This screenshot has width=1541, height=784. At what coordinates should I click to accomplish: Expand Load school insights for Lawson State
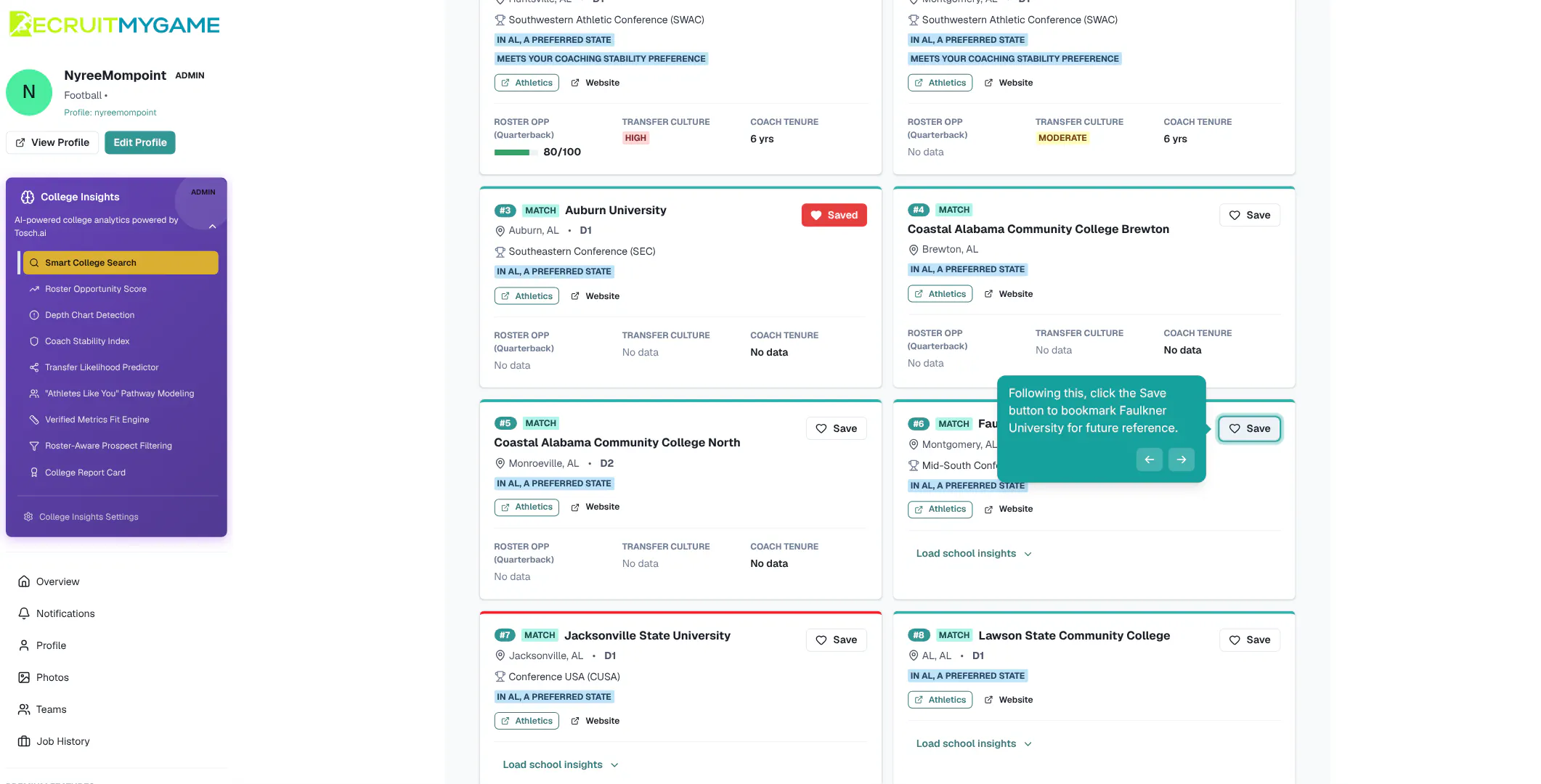pyautogui.click(x=974, y=743)
